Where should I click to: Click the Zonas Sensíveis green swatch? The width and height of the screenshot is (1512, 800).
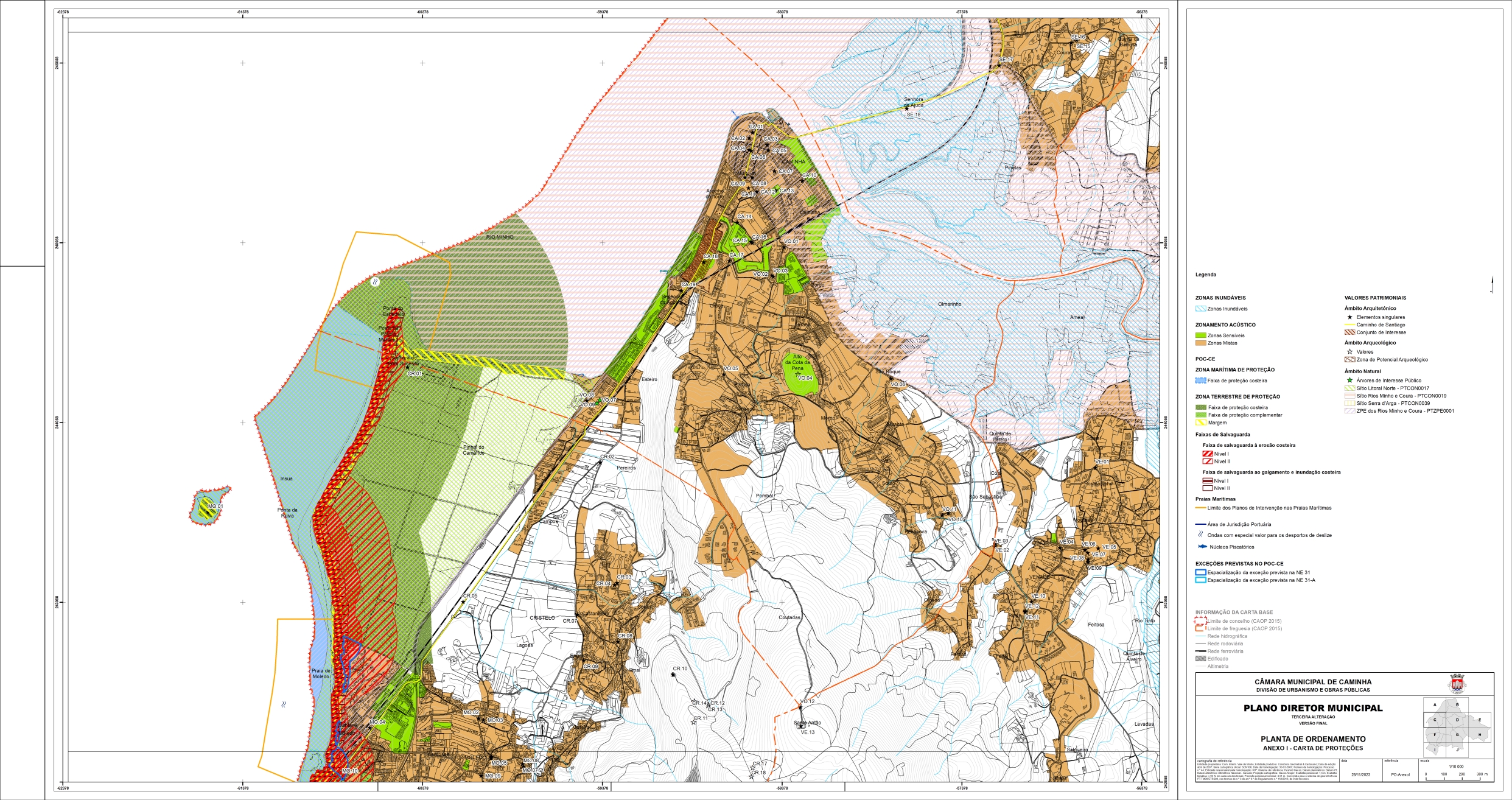coord(1201,335)
